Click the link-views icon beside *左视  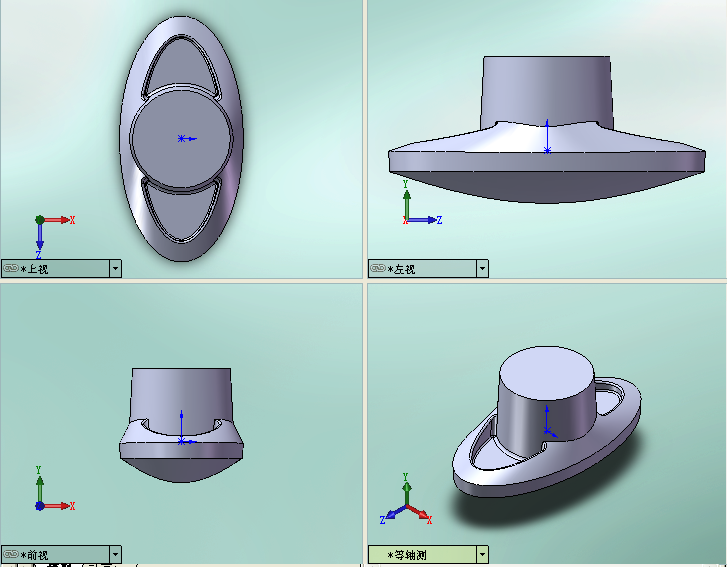click(x=378, y=268)
